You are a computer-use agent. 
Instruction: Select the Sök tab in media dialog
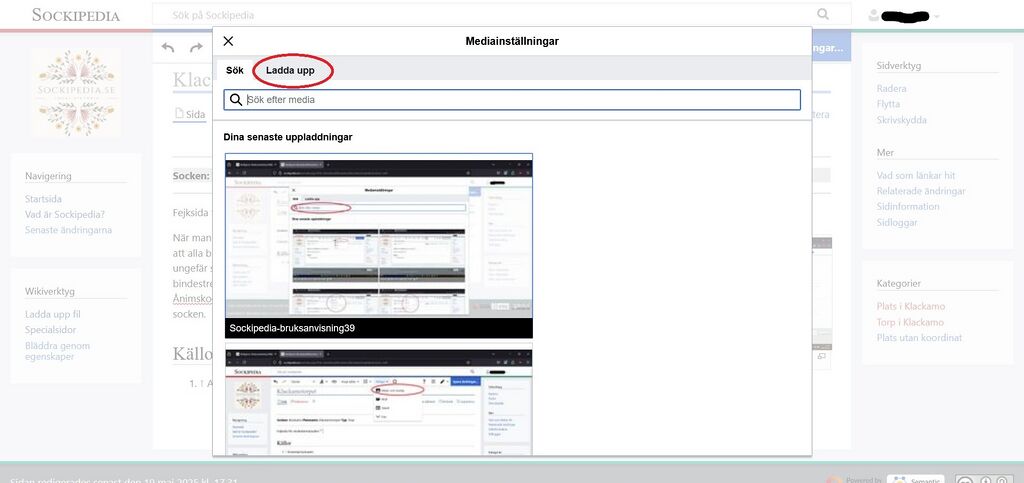click(235, 71)
